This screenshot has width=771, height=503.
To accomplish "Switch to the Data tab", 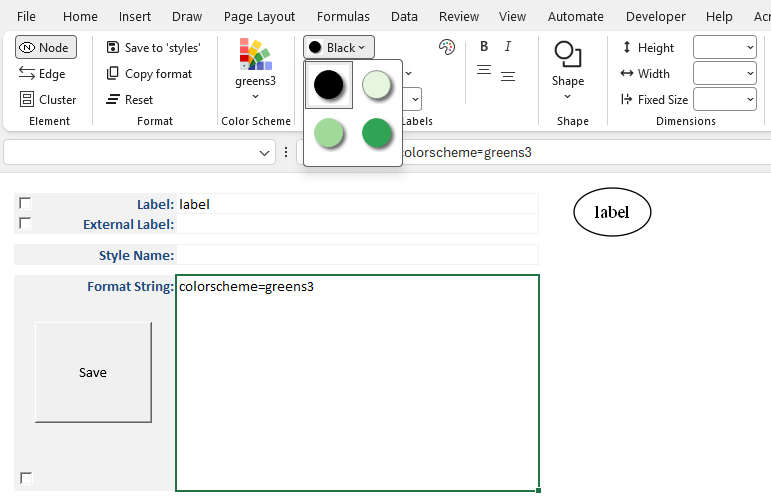I will [x=404, y=17].
